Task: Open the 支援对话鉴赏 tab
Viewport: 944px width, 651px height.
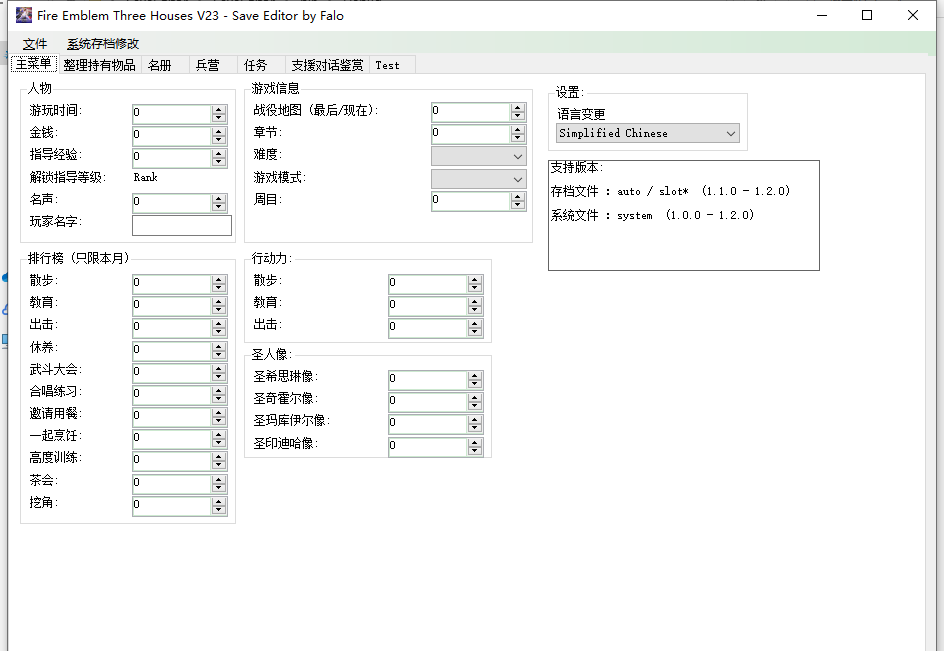Action: click(328, 65)
